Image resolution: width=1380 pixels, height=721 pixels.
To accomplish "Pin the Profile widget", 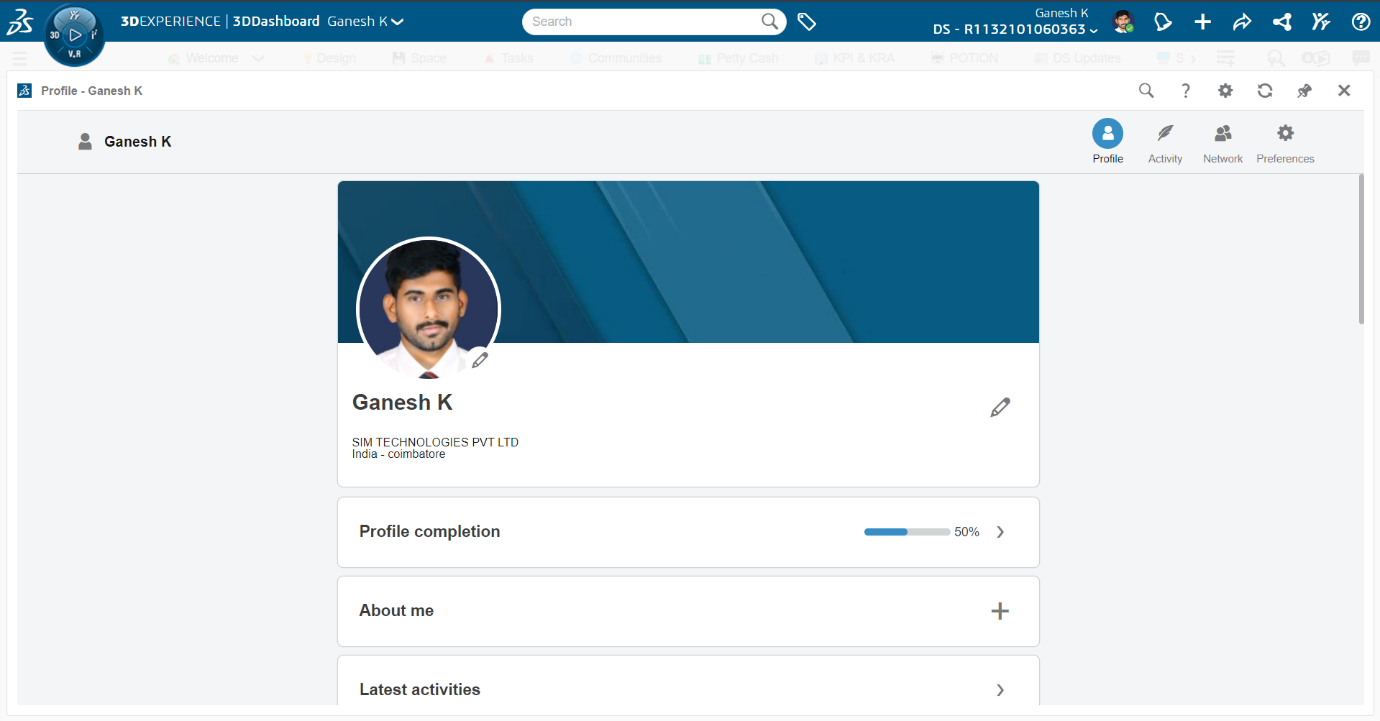I will tap(1304, 91).
